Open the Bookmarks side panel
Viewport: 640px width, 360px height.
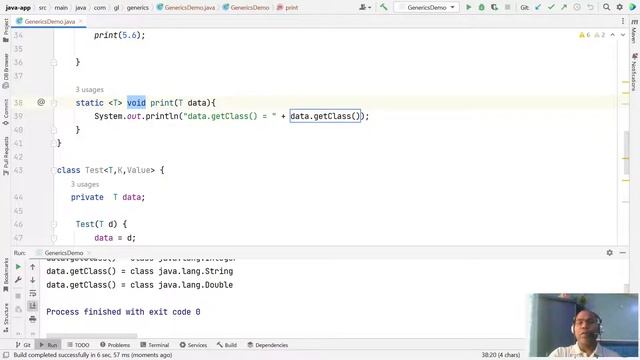[x=6, y=276]
